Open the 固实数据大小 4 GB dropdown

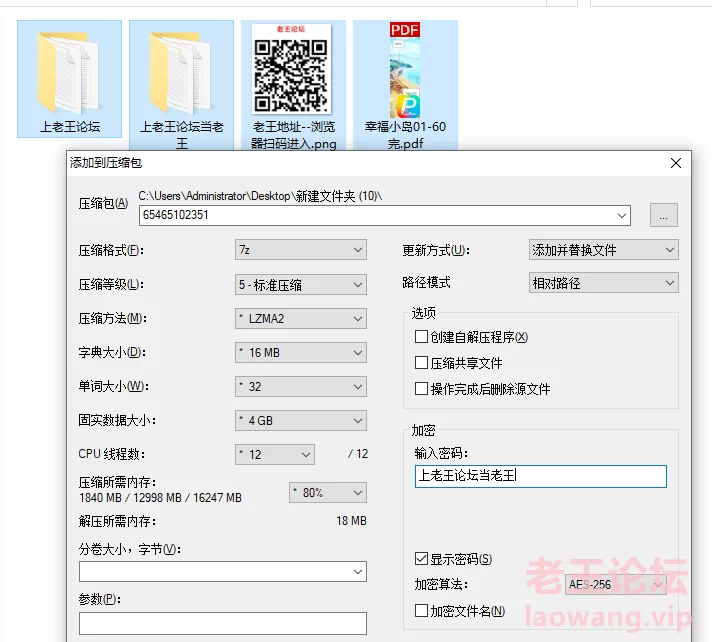coord(301,421)
